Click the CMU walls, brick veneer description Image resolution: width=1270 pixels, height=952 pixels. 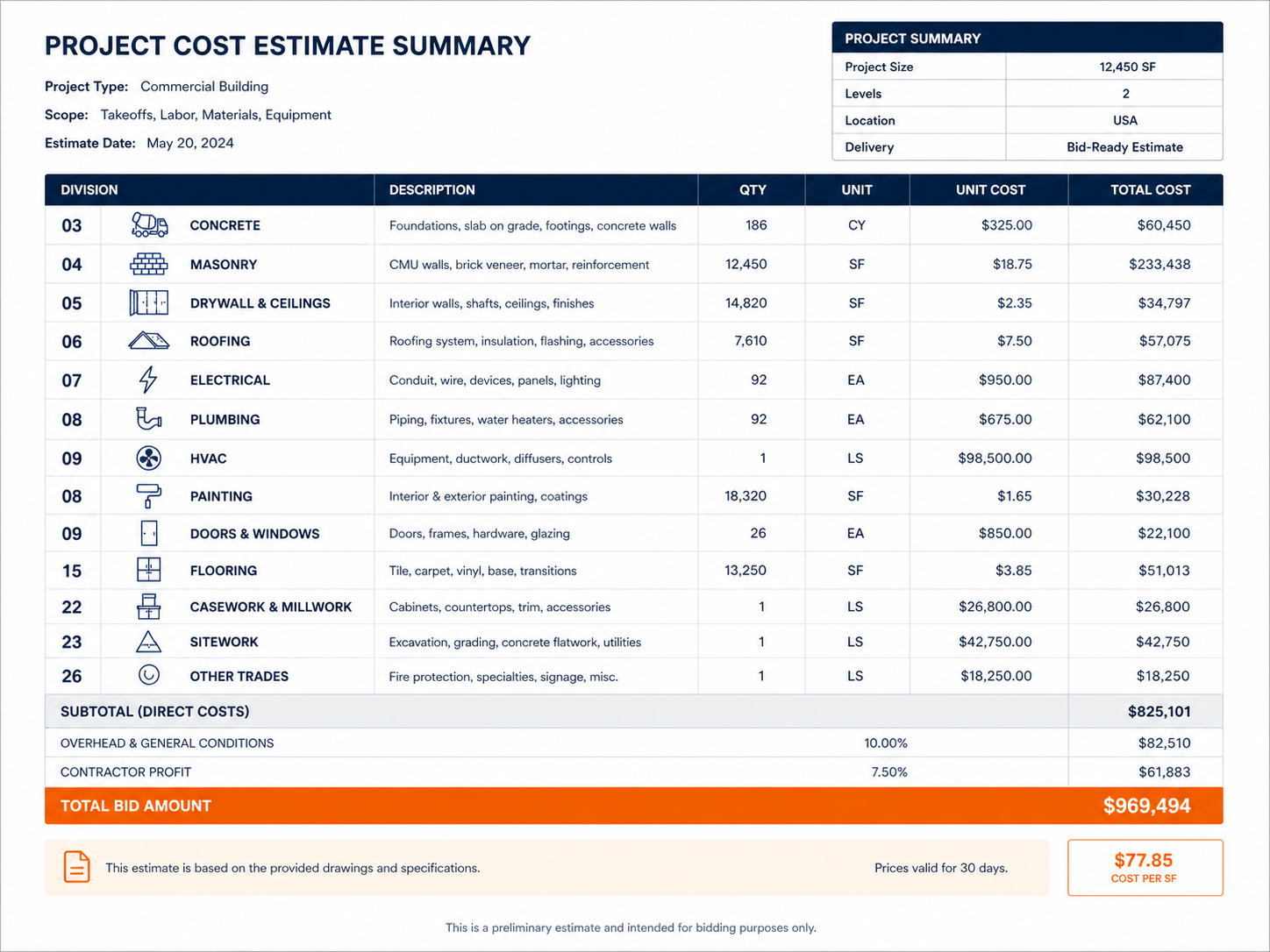pyautogui.click(x=519, y=264)
